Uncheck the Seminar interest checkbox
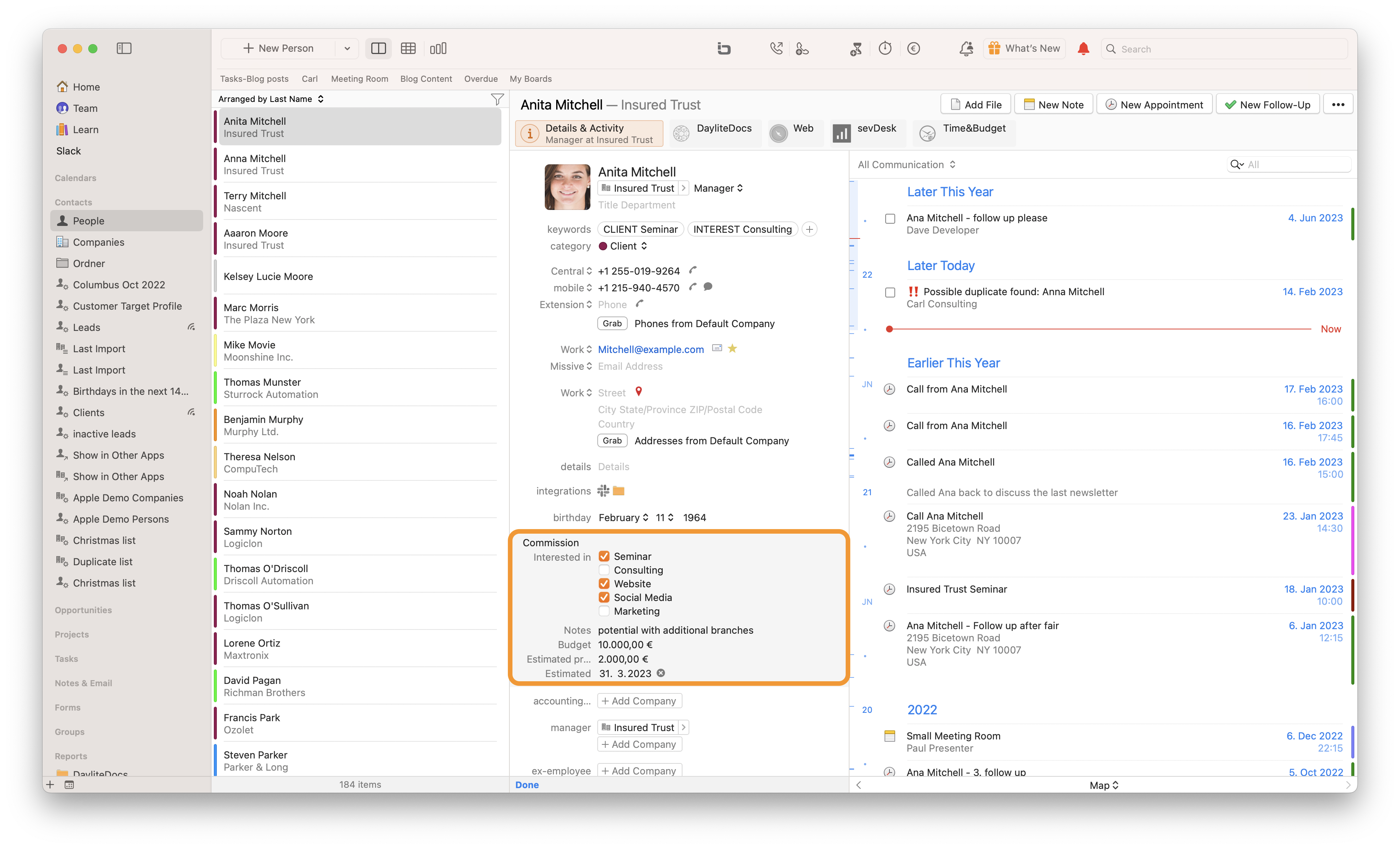Screen dimensions: 1400x849 (x=604, y=556)
